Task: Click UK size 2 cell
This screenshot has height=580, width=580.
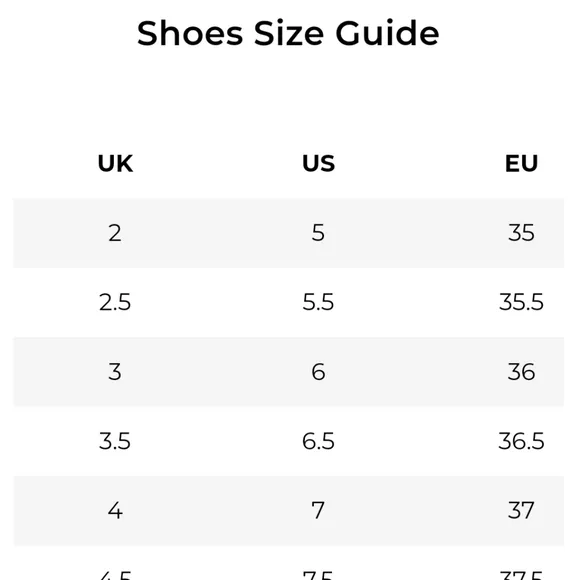Action: tap(115, 233)
